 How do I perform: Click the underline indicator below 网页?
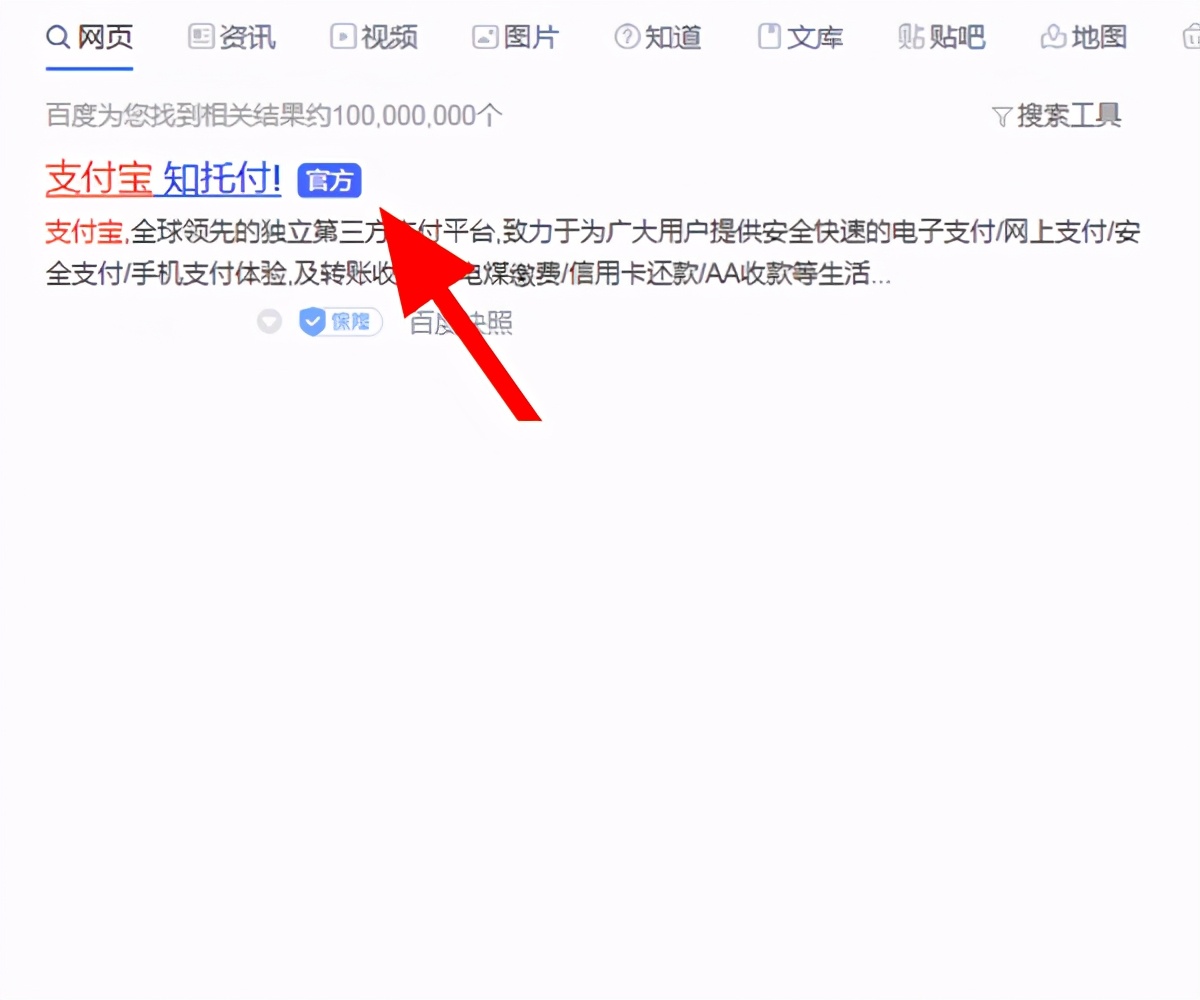(x=88, y=67)
